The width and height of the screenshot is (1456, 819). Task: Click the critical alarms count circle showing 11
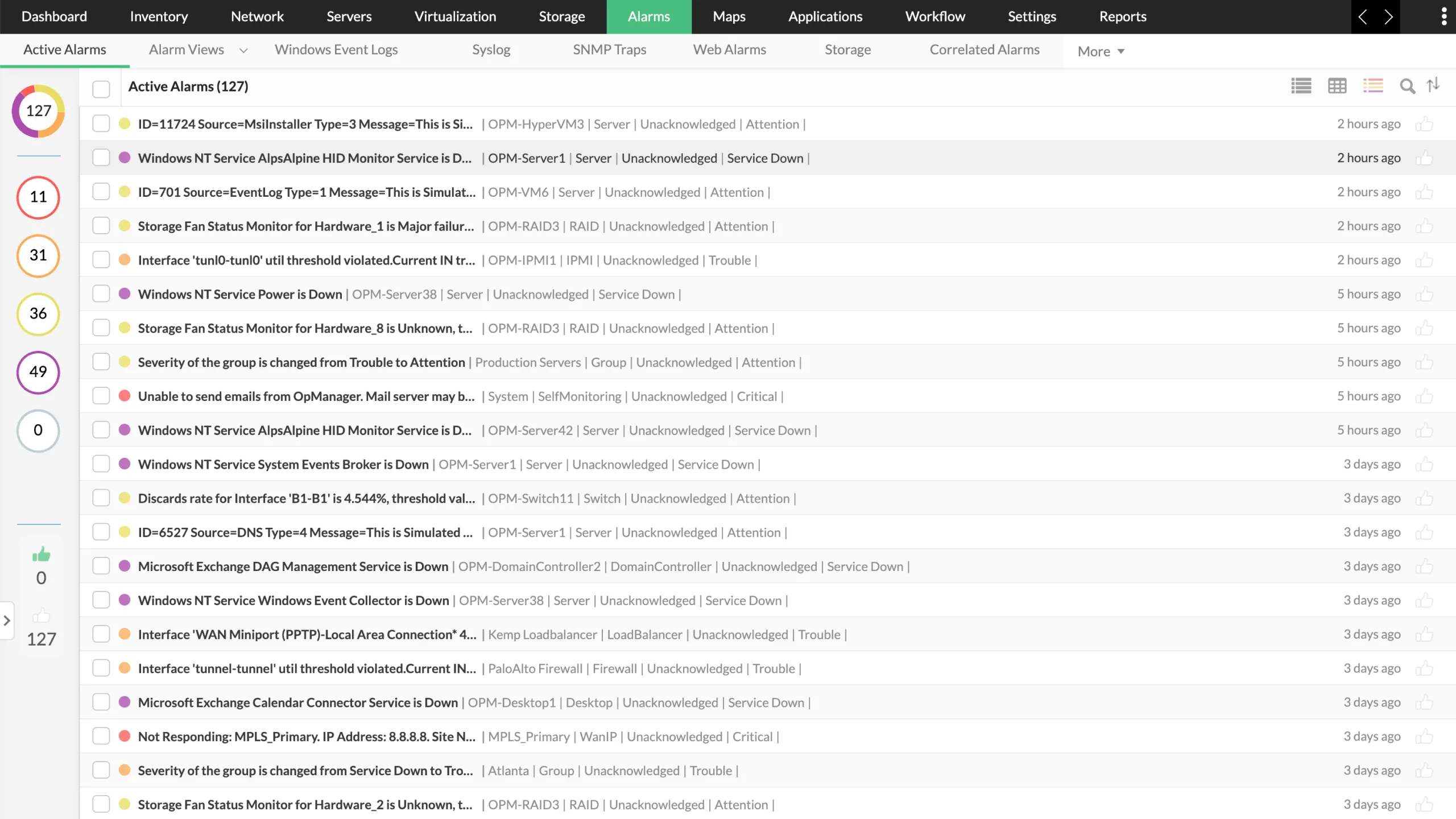[x=38, y=197]
